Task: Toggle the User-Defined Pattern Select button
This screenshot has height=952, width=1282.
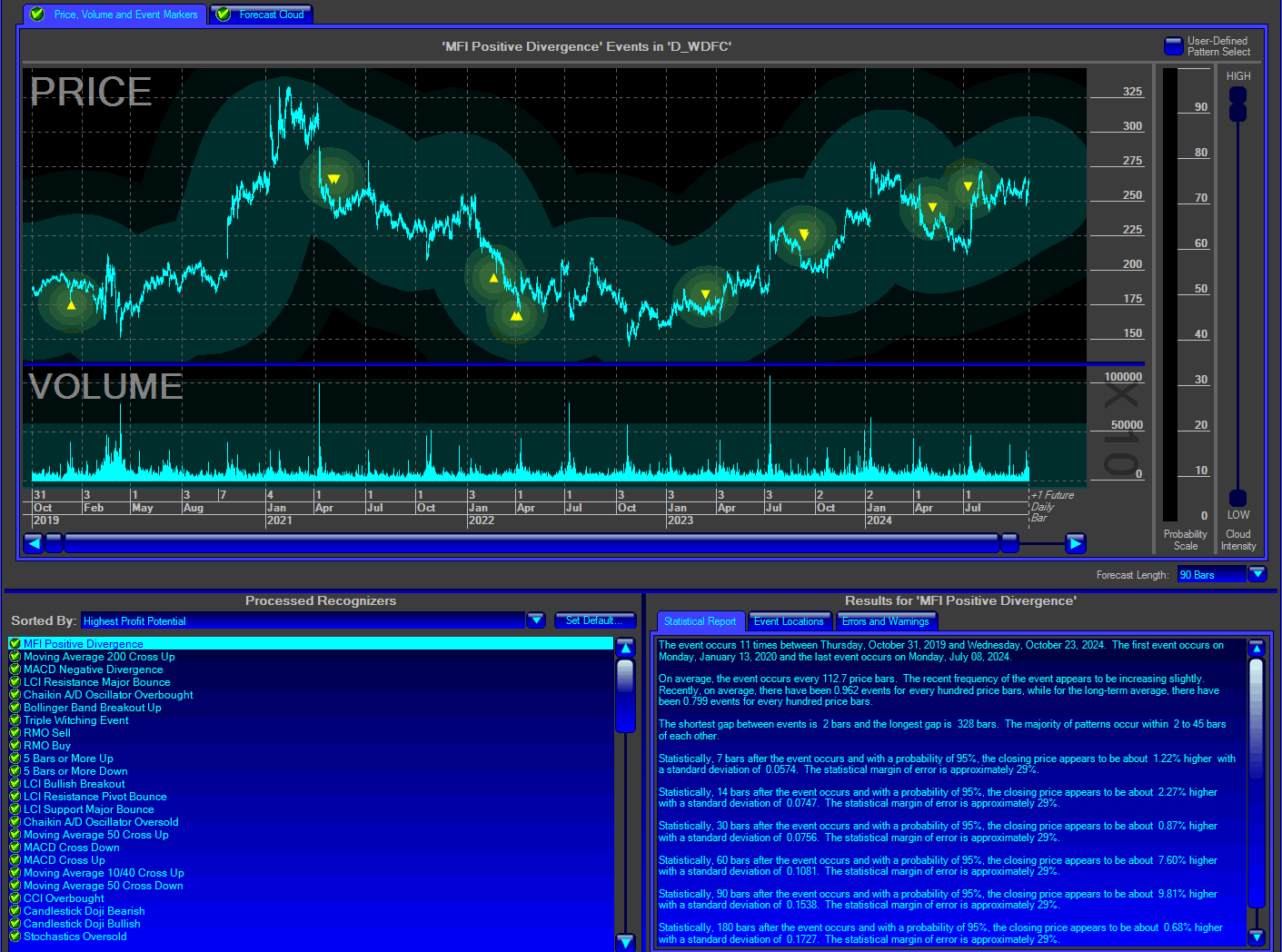Action: pos(1173,45)
